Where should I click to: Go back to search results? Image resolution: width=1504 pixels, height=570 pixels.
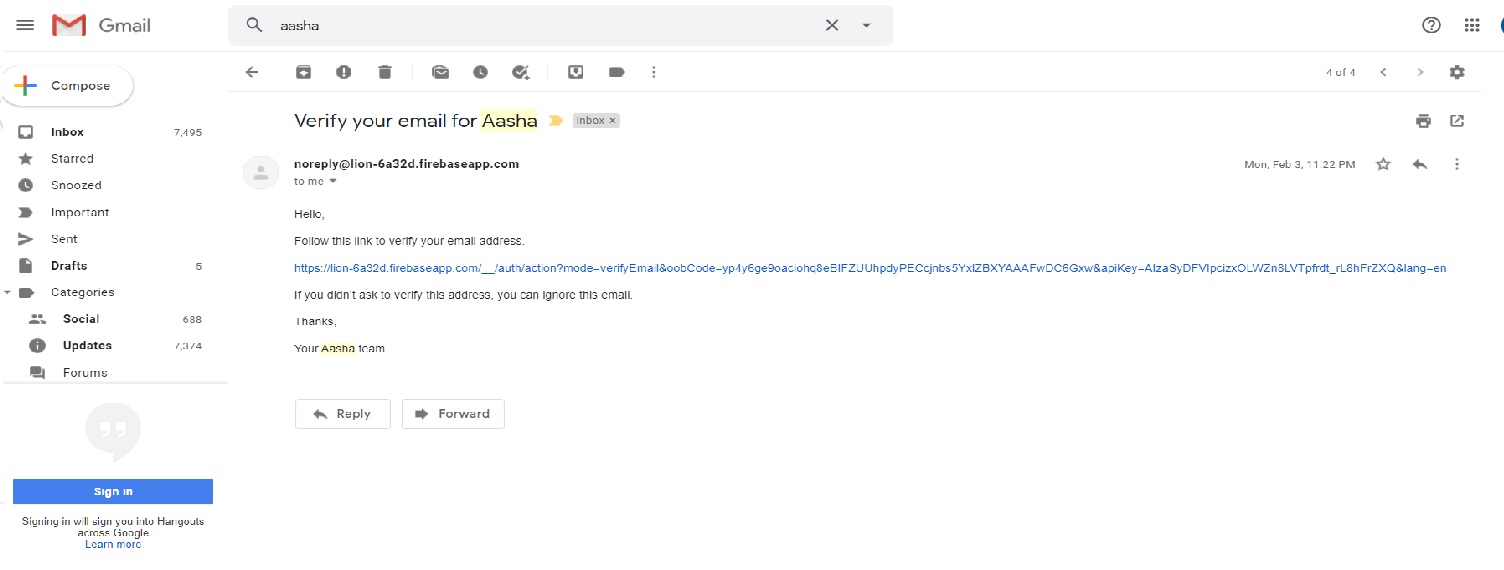[x=252, y=72]
